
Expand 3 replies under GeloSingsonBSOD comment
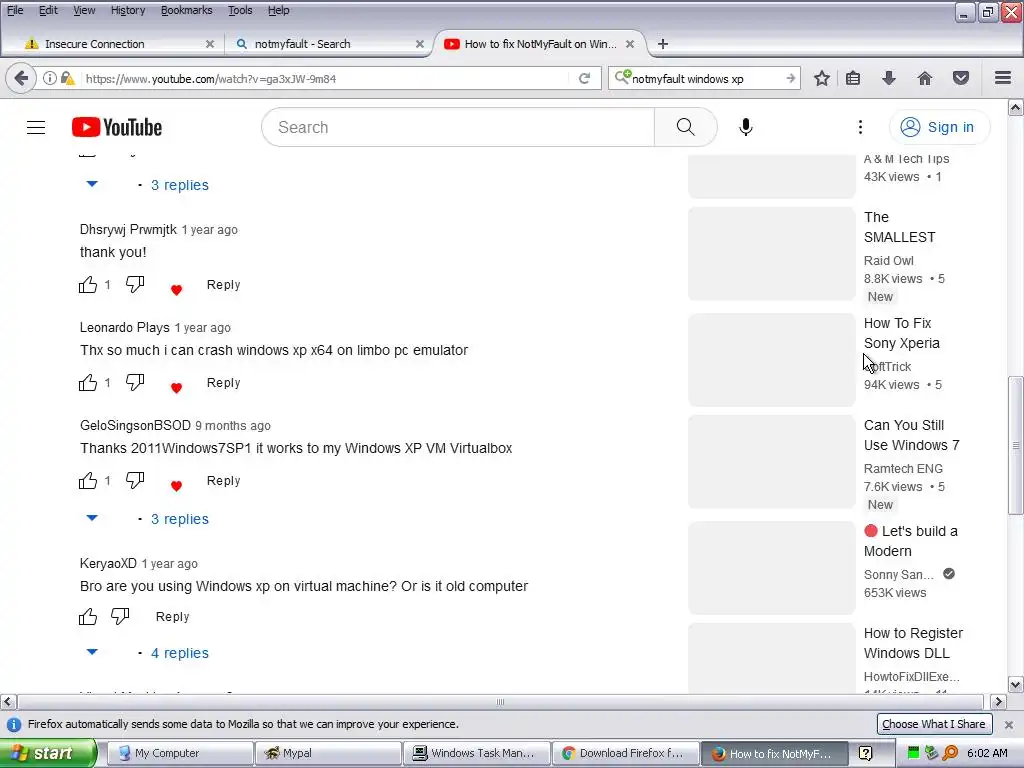click(180, 519)
